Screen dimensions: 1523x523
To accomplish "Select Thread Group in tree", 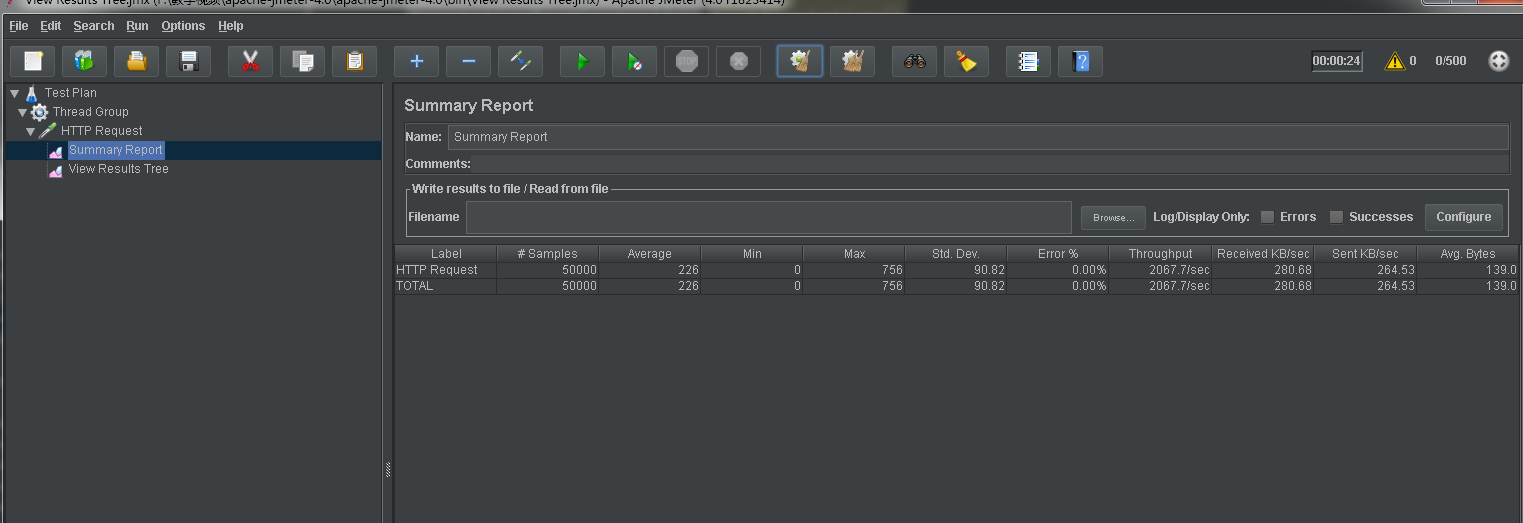I will (90, 112).
